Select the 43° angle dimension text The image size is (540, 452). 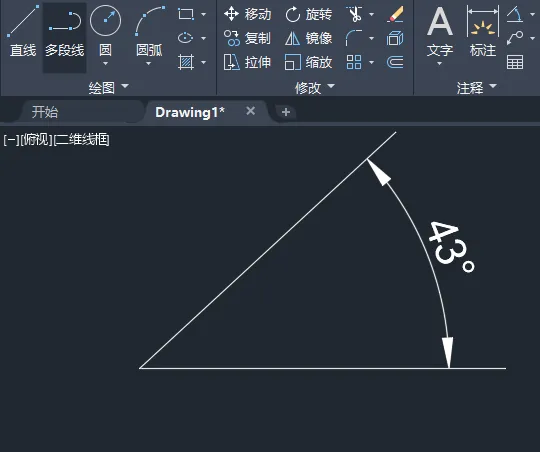point(451,247)
